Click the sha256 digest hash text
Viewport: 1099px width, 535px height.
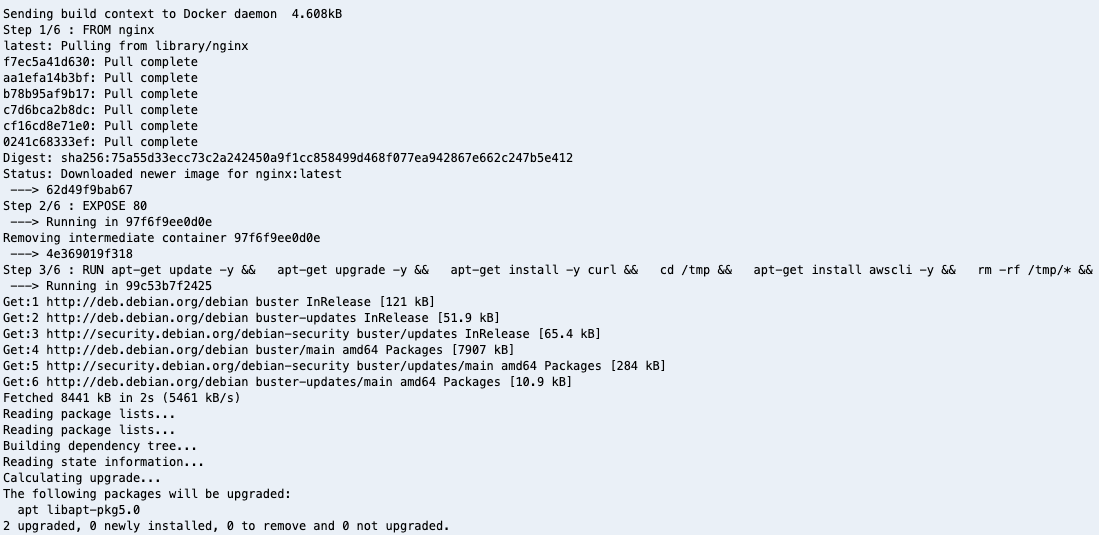click(317, 158)
